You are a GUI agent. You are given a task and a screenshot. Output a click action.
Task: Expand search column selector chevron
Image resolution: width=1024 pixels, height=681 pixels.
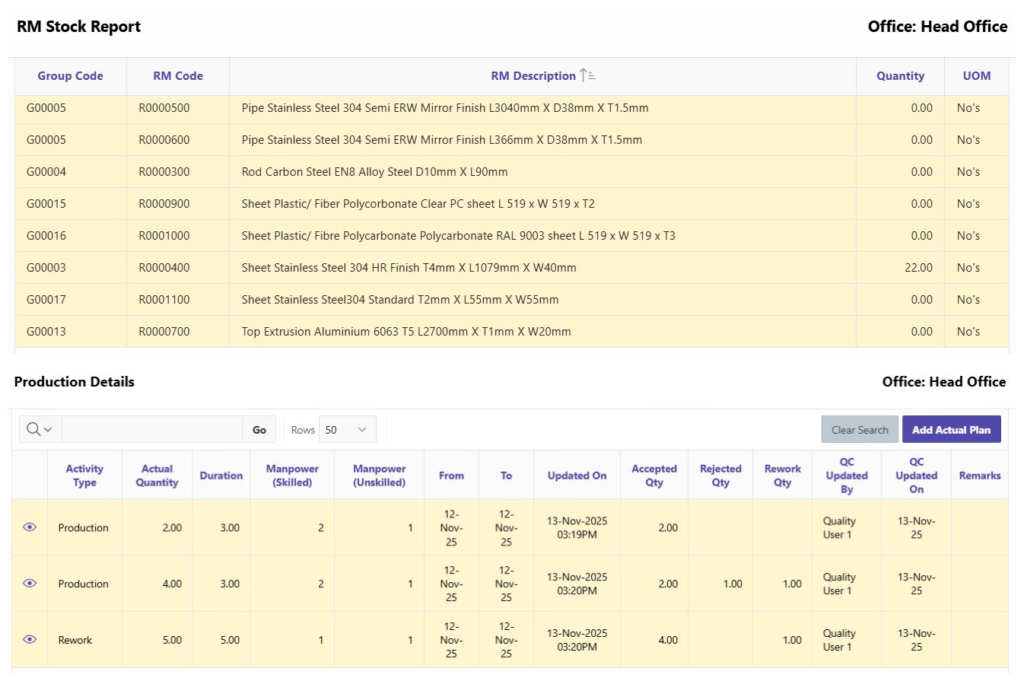click(x=48, y=430)
